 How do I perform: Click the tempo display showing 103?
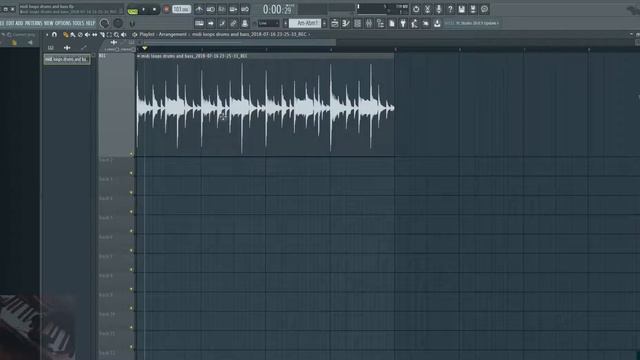click(181, 9)
